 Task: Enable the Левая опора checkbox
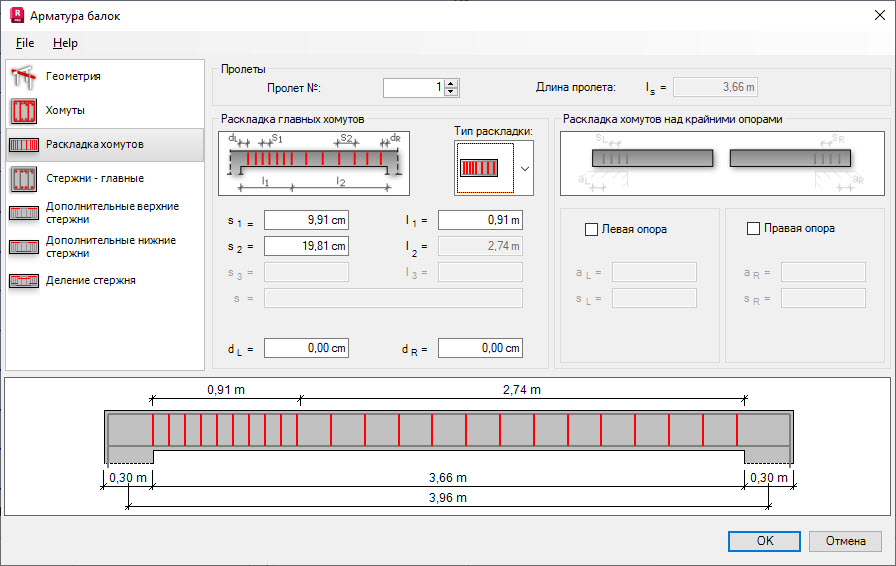pos(591,229)
